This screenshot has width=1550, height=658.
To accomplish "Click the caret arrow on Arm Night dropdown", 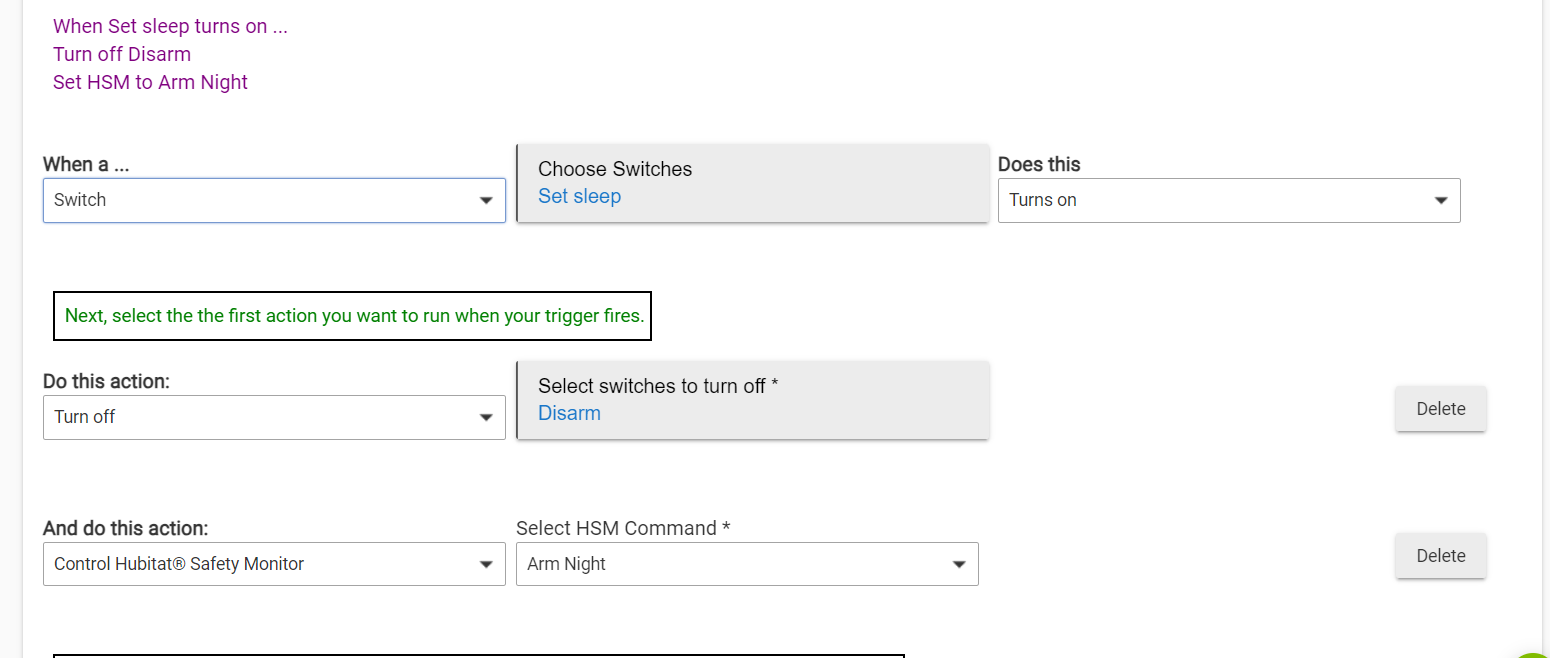I will coord(959,565).
